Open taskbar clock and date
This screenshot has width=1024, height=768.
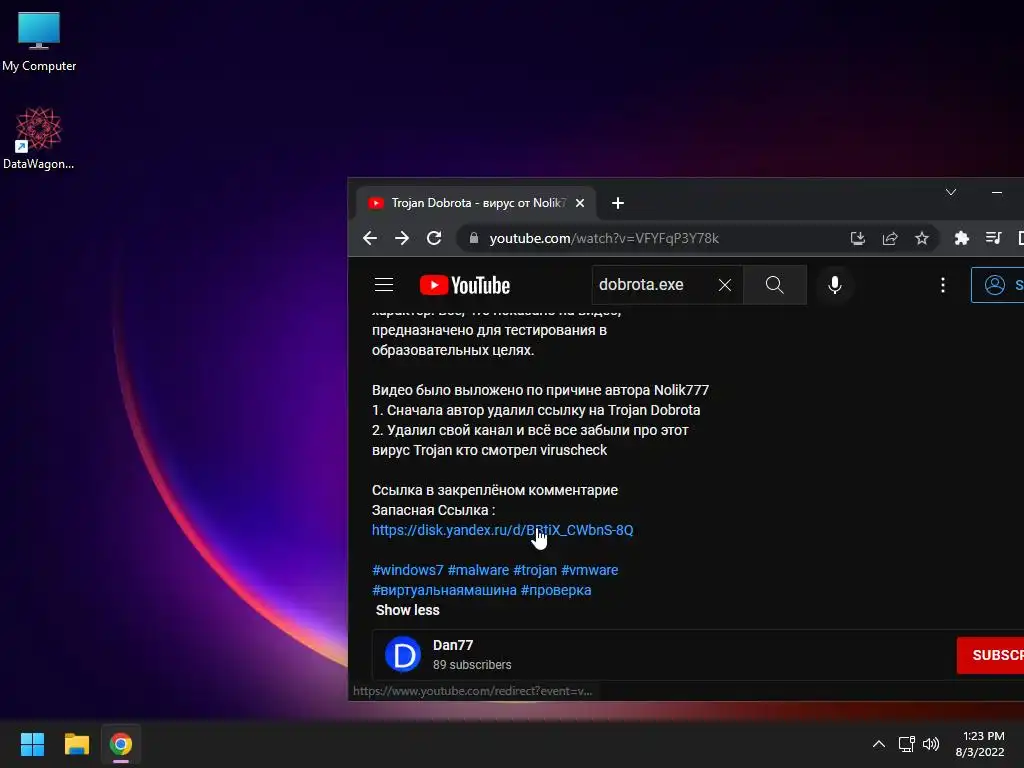[980, 744]
